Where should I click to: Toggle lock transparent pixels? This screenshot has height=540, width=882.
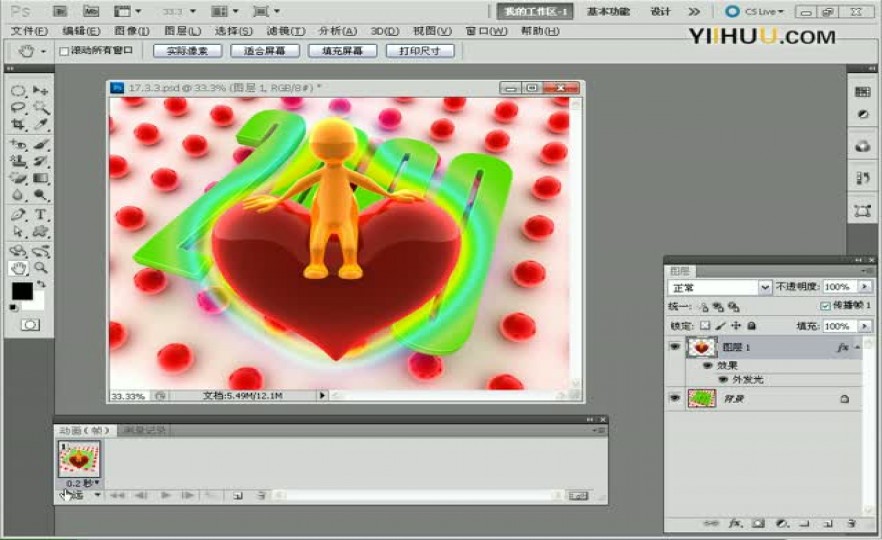705,326
